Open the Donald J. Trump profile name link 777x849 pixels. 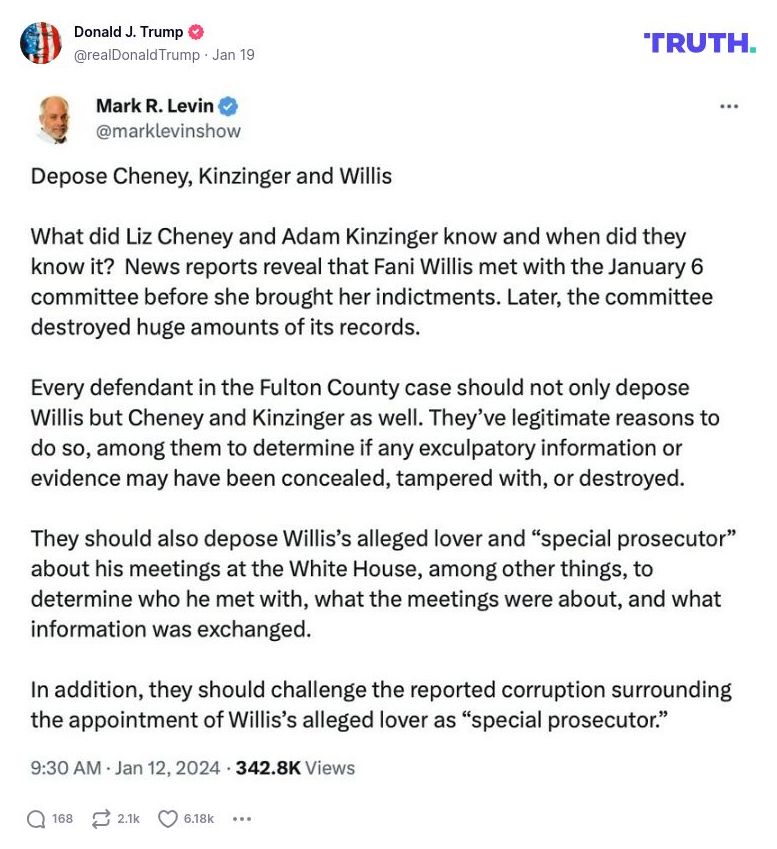[128, 32]
